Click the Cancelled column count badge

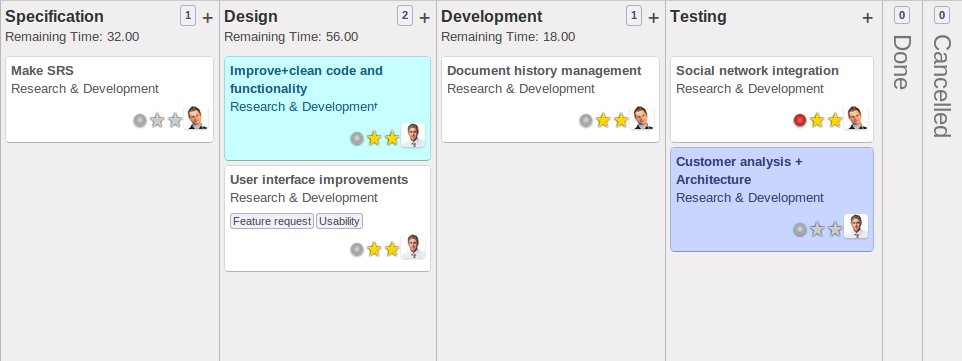(x=942, y=15)
